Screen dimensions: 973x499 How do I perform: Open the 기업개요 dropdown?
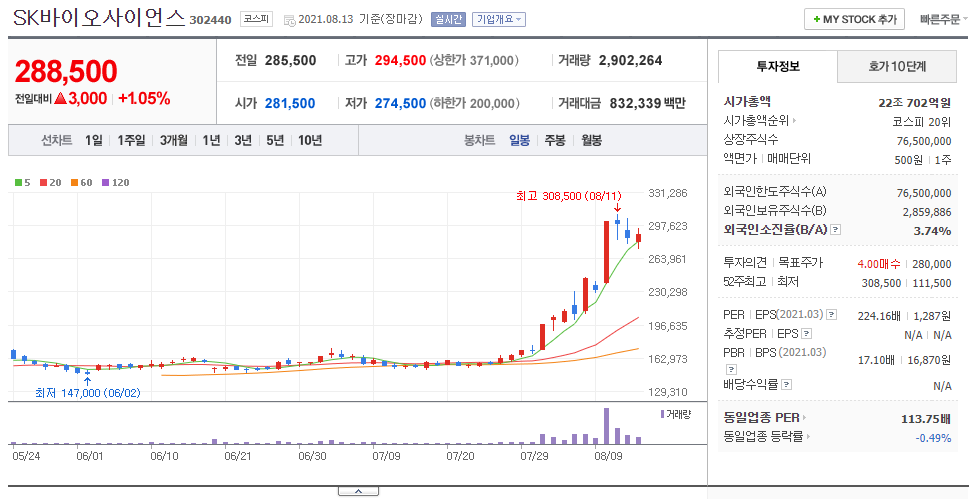point(498,19)
